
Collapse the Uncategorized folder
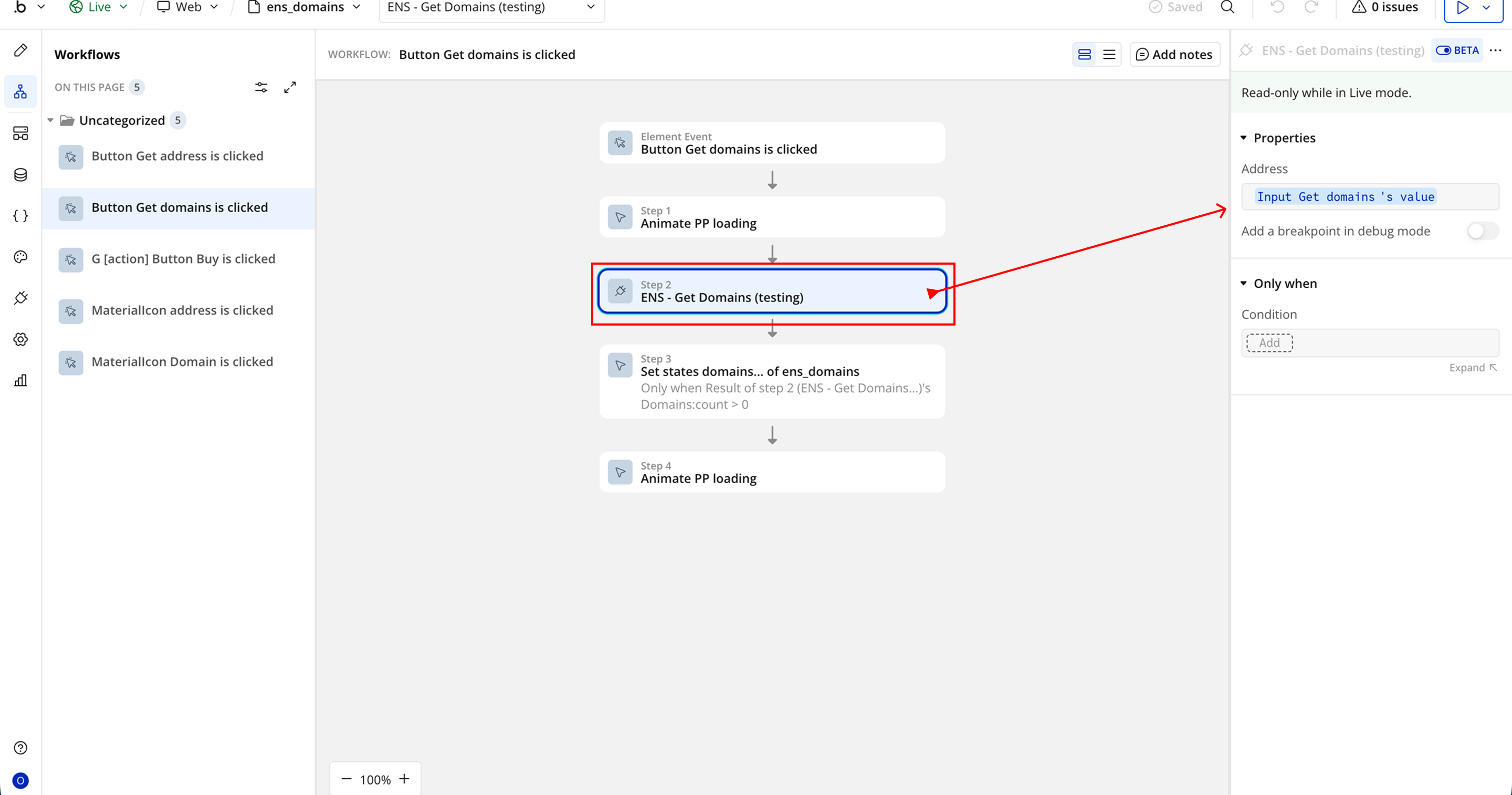[x=50, y=120]
